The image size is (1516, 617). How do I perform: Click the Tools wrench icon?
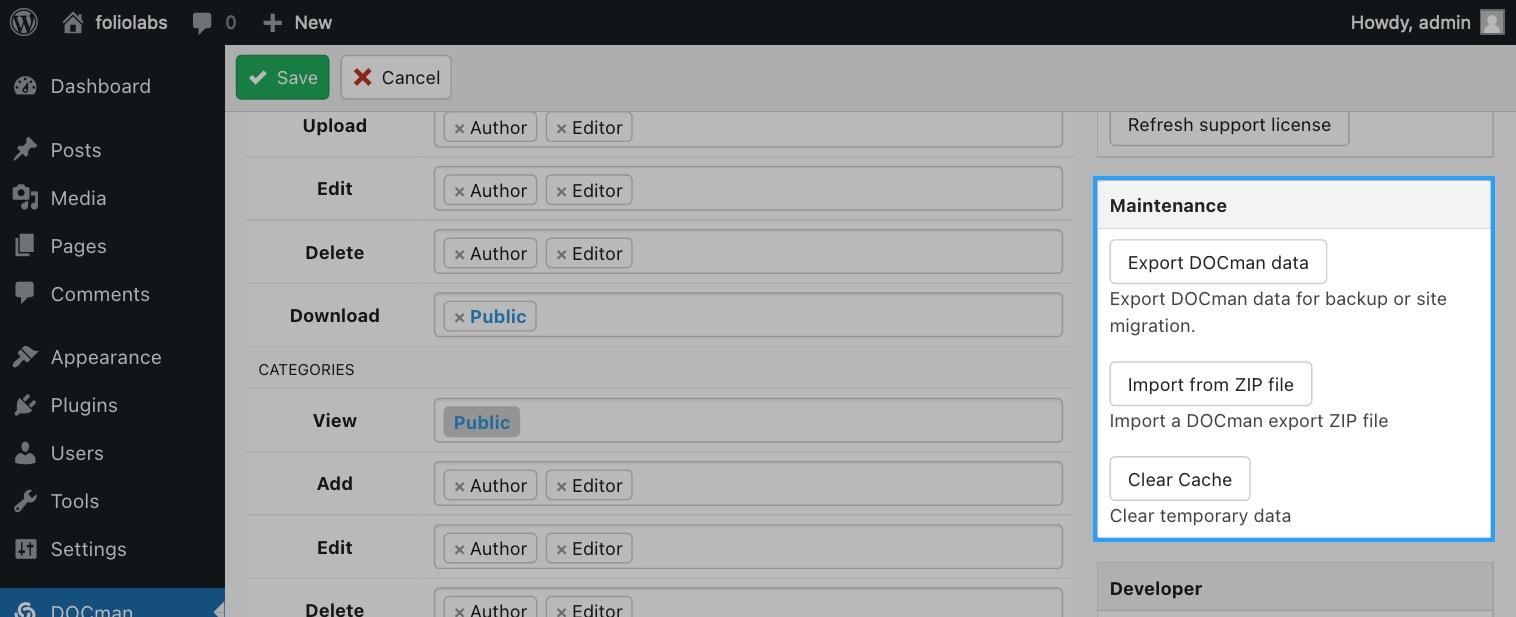pyautogui.click(x=25, y=501)
